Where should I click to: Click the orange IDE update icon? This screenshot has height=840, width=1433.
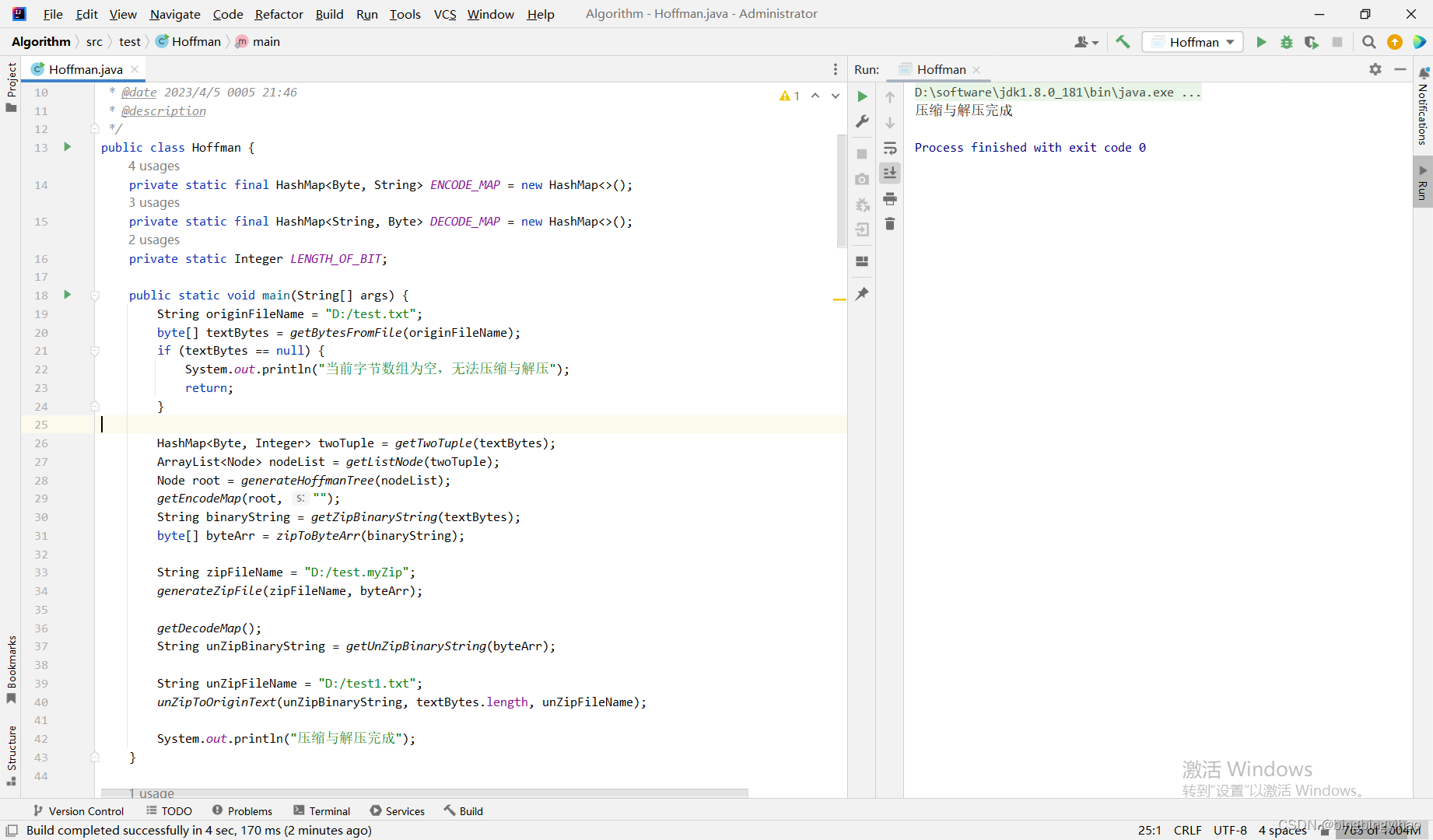(x=1395, y=42)
